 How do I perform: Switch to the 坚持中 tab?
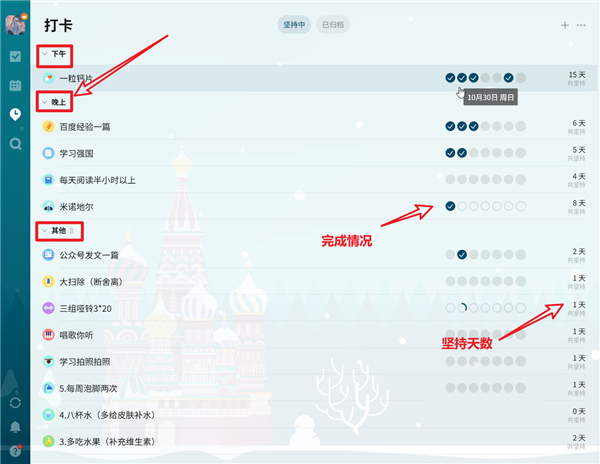tap(294, 25)
